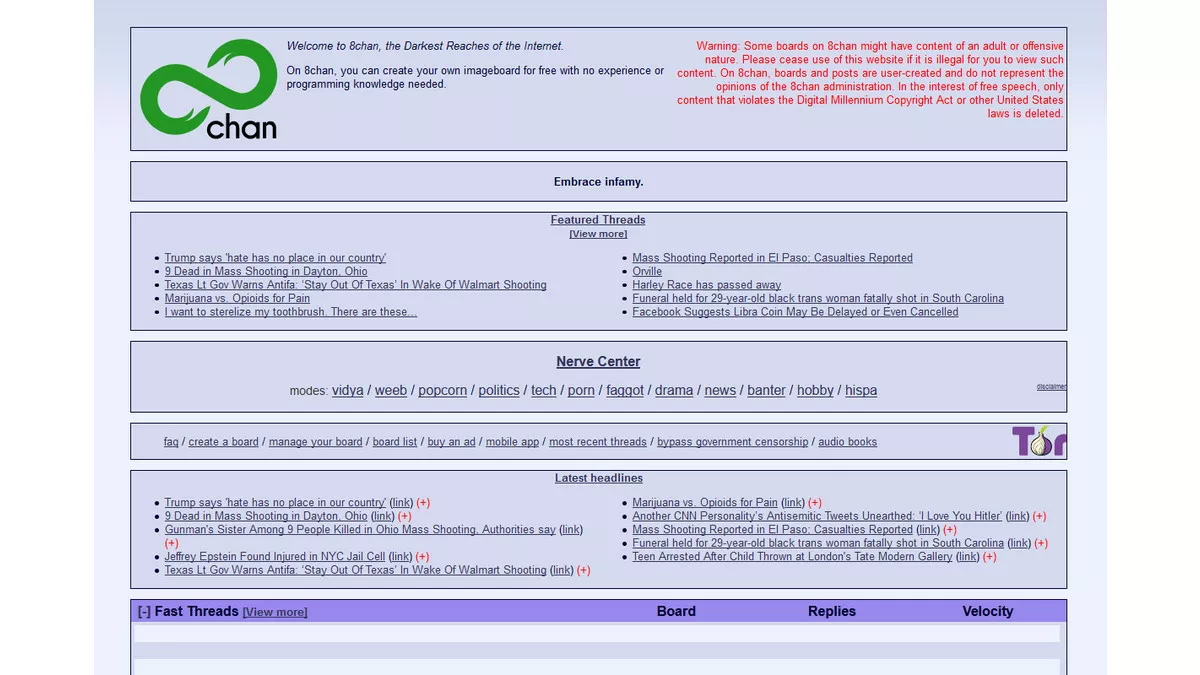Expand (+) next to Texas Lt Gov headline in Latest headlines
Viewport: 1200px width, 675px height.
pyautogui.click(x=583, y=571)
